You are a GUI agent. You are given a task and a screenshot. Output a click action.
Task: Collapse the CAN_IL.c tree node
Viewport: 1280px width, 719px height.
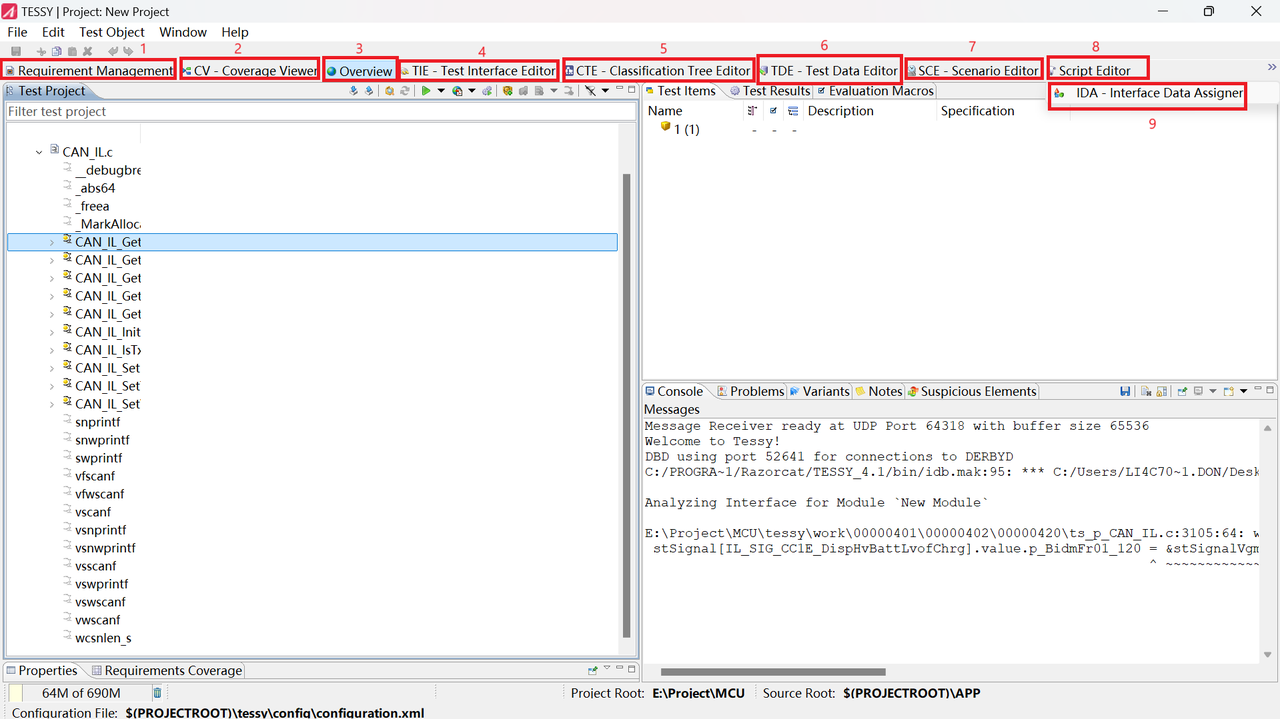tap(39, 152)
